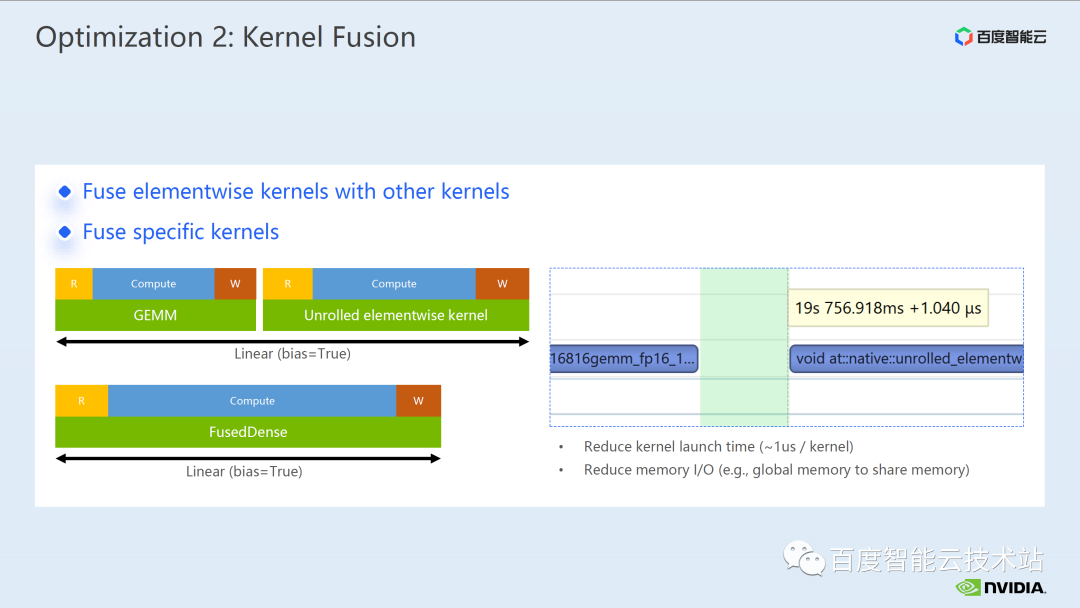Click the yellow R block above GEMM
The image size is (1080, 608).
(x=74, y=284)
